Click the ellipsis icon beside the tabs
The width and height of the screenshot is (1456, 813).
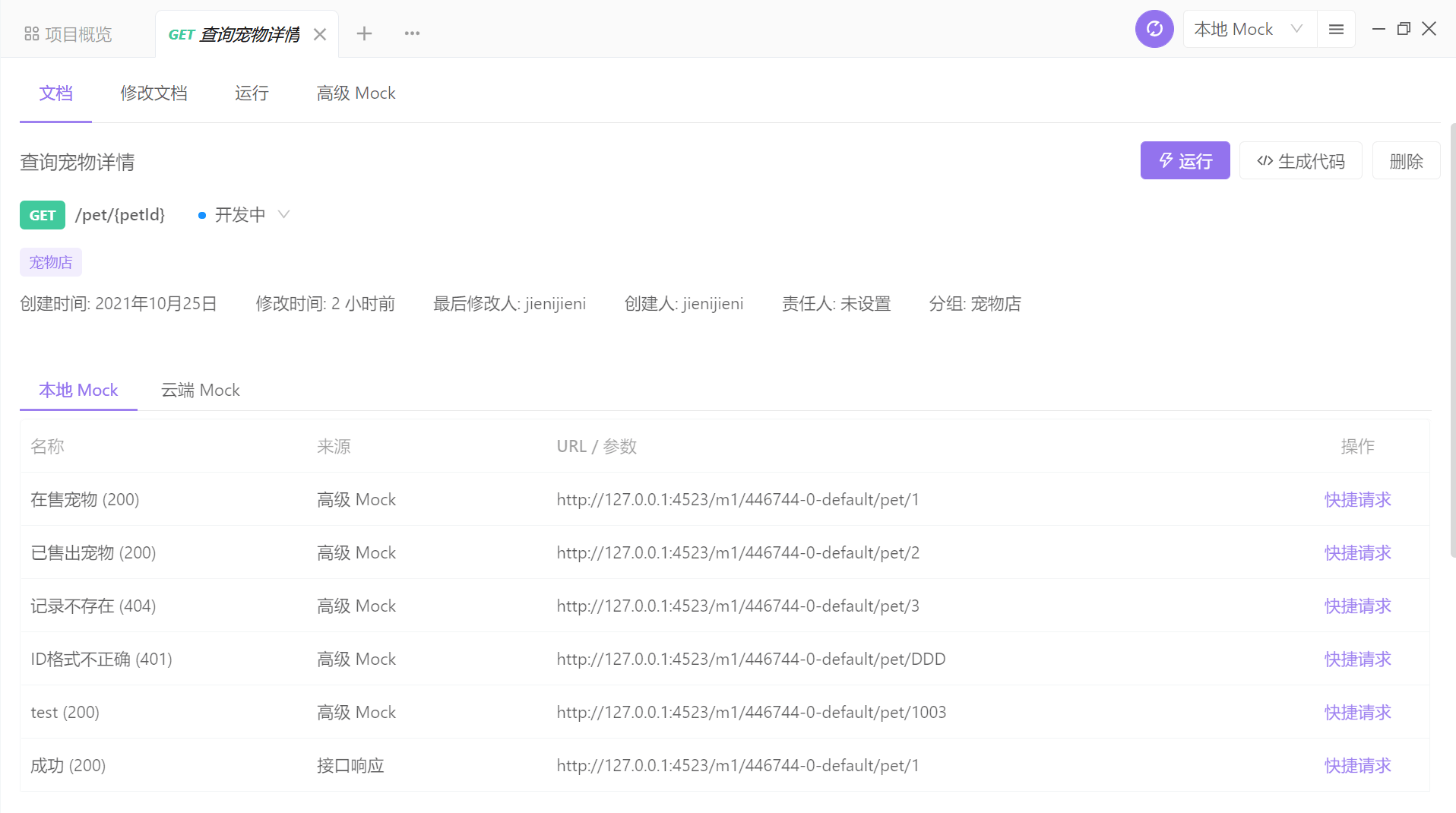pyautogui.click(x=412, y=33)
